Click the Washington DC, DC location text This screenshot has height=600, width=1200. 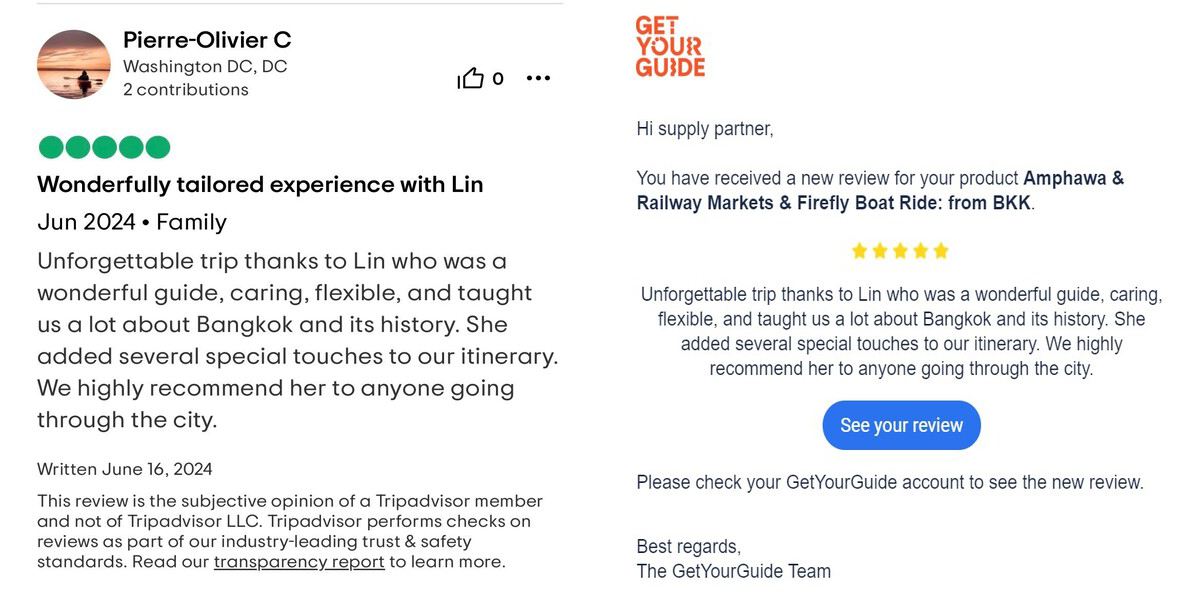(205, 67)
